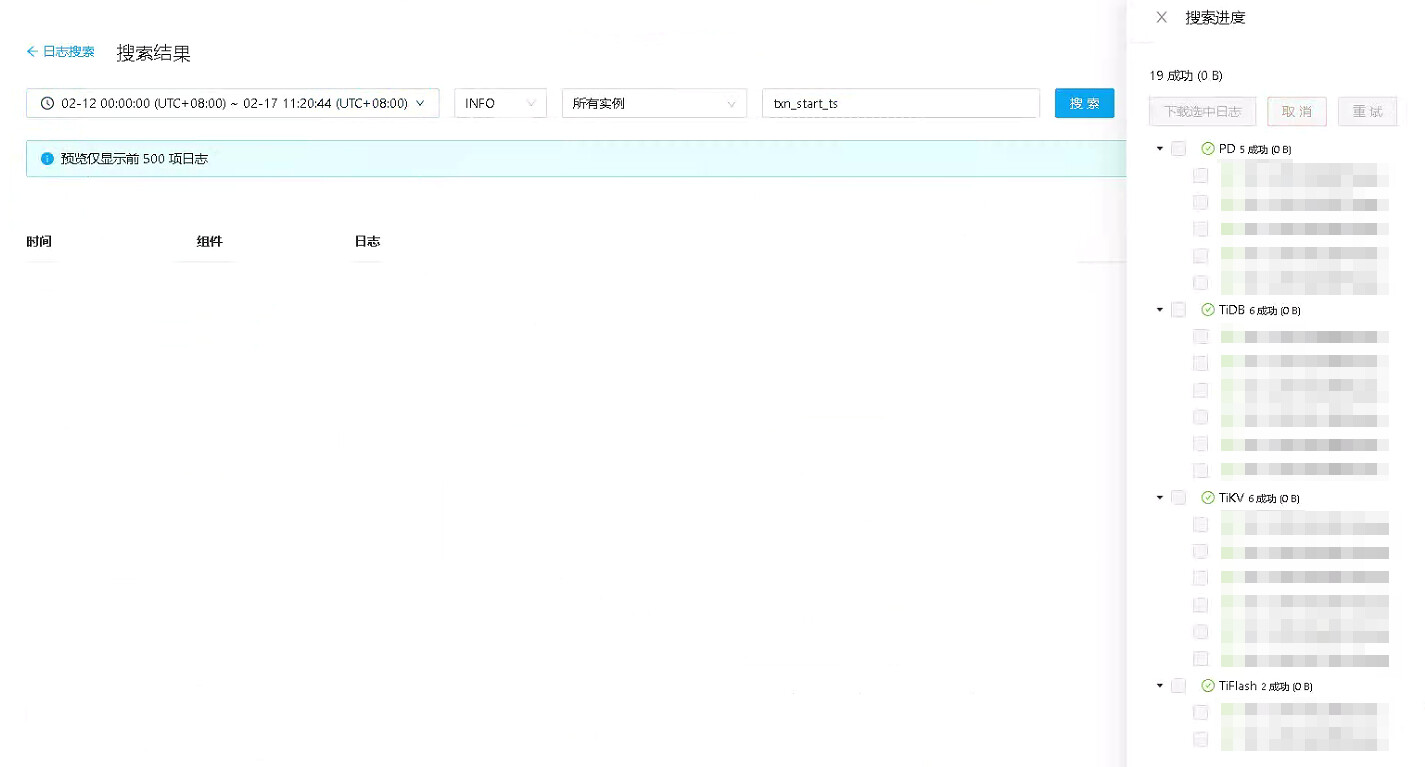The height and width of the screenshot is (767, 1425).
Task: Click the green success icon beside TiDB
Action: (x=1208, y=310)
